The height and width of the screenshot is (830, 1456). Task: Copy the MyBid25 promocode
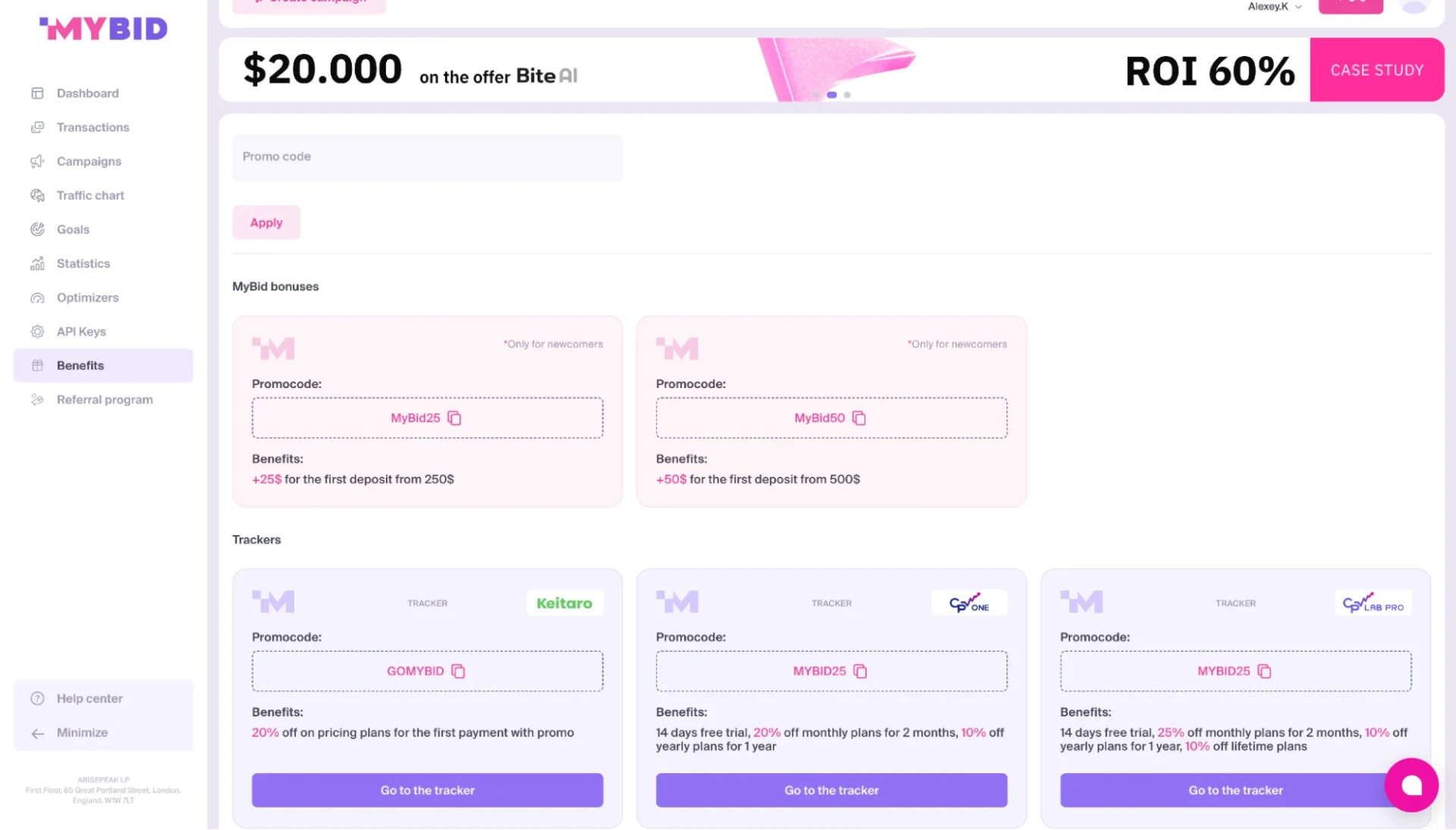(x=454, y=418)
